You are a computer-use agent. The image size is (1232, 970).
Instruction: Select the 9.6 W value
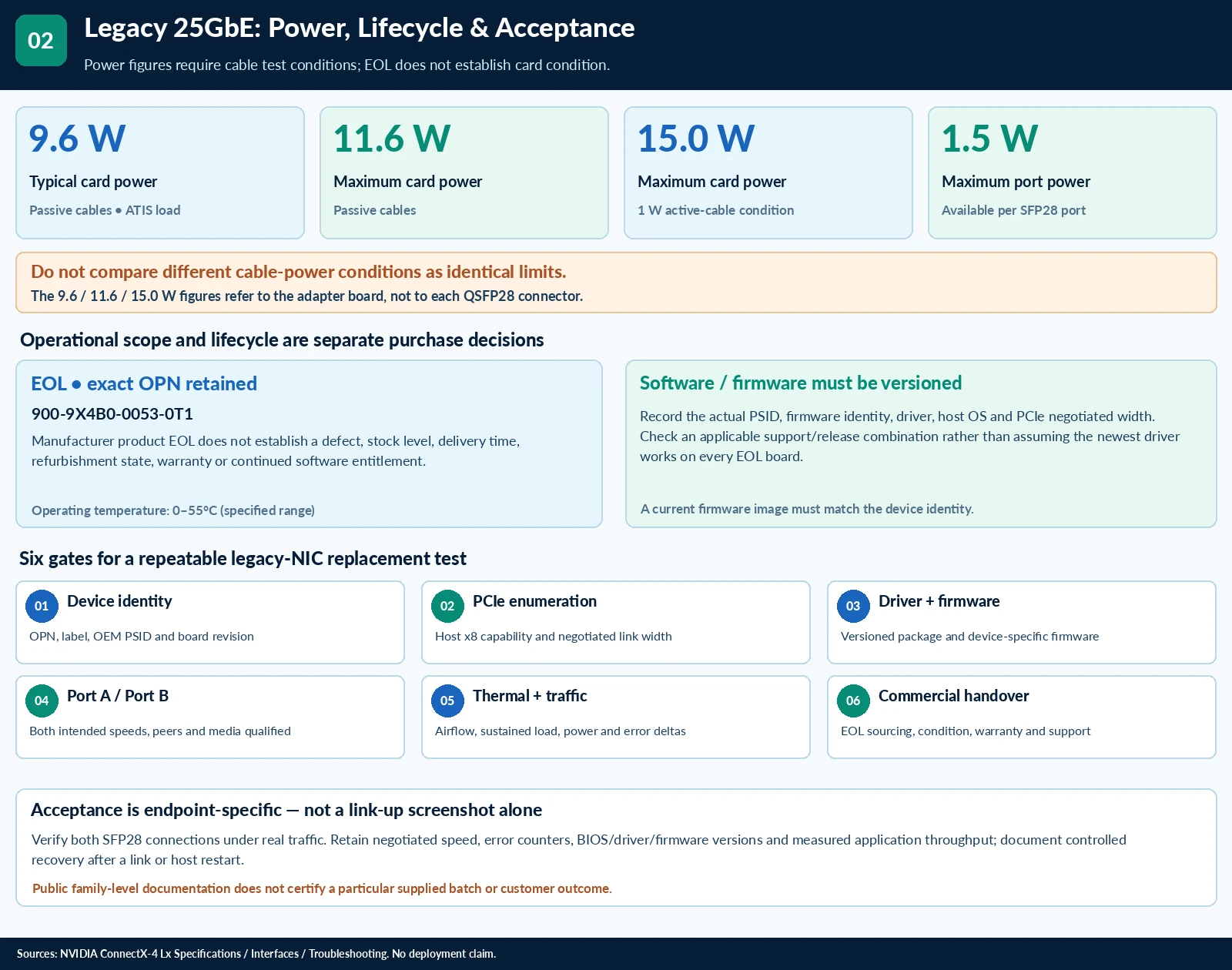(77, 139)
